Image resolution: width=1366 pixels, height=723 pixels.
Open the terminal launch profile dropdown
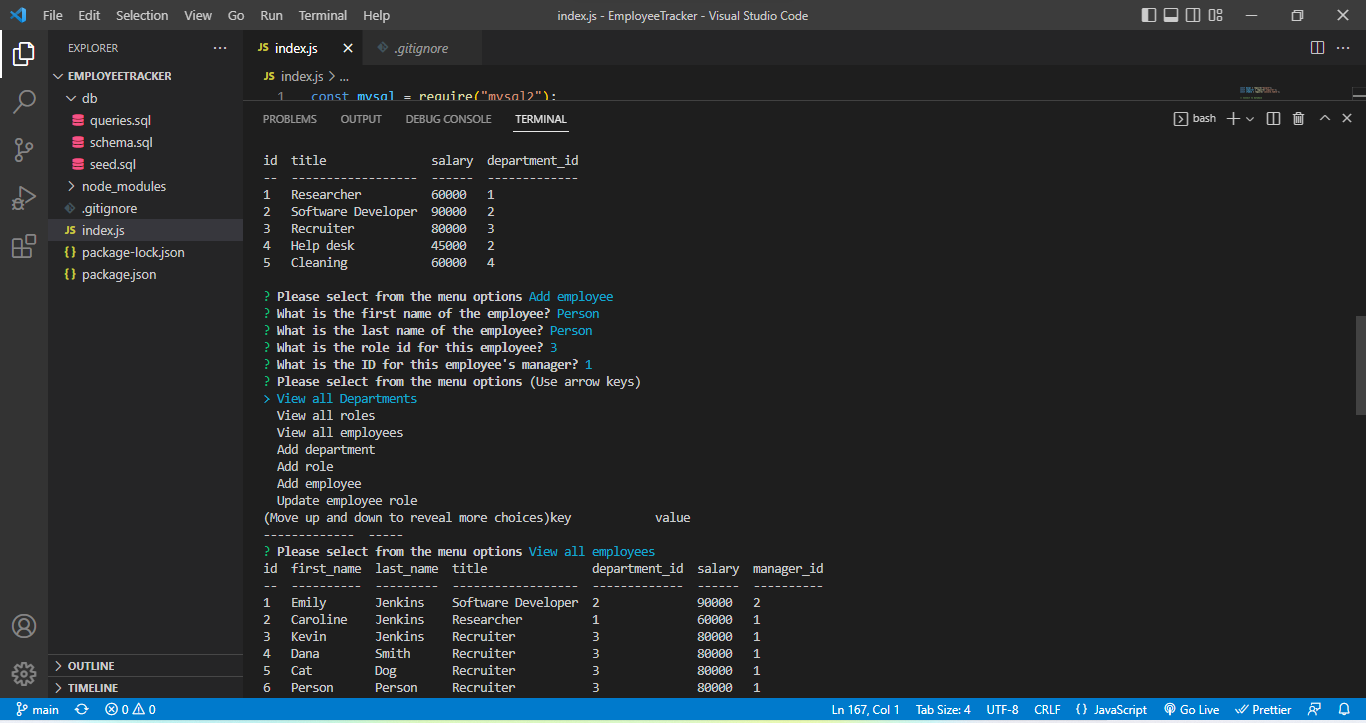pyautogui.click(x=1251, y=118)
